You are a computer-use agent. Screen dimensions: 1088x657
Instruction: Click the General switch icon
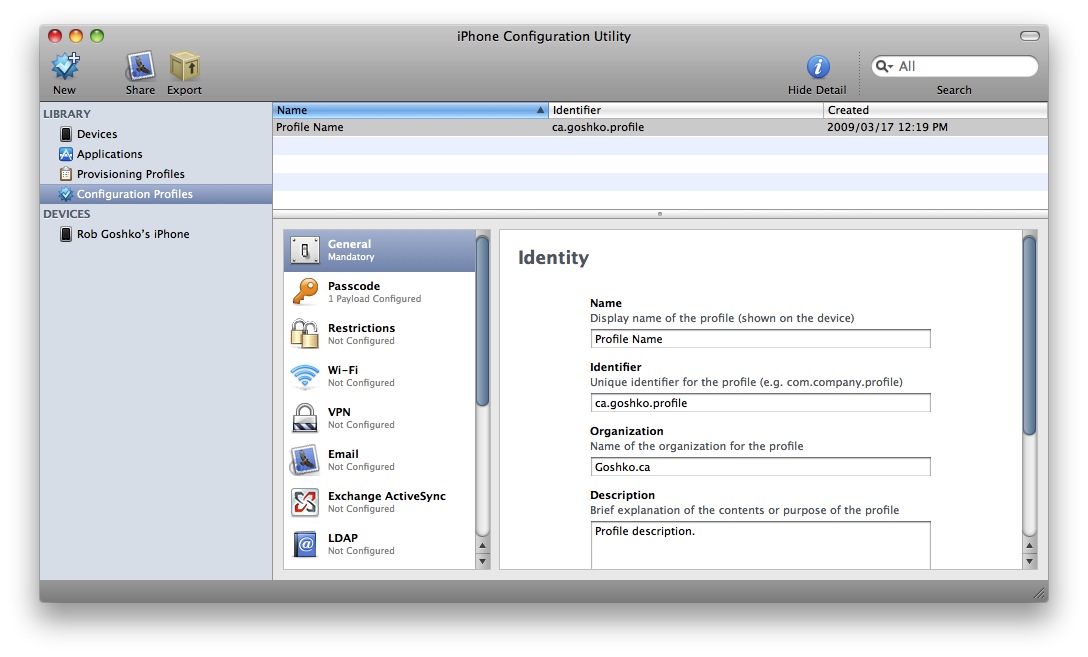[x=305, y=250]
